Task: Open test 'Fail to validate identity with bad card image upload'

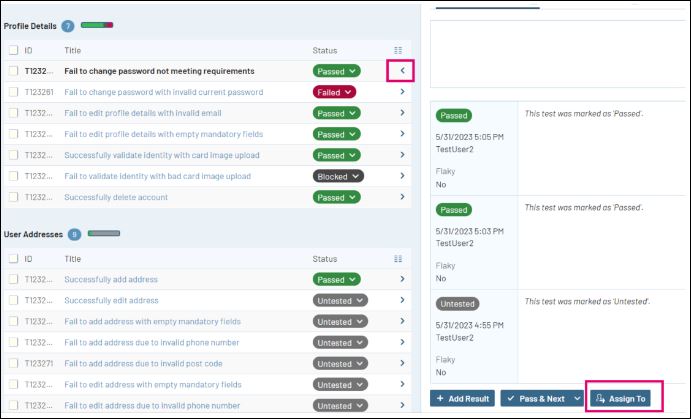Action: point(157,176)
